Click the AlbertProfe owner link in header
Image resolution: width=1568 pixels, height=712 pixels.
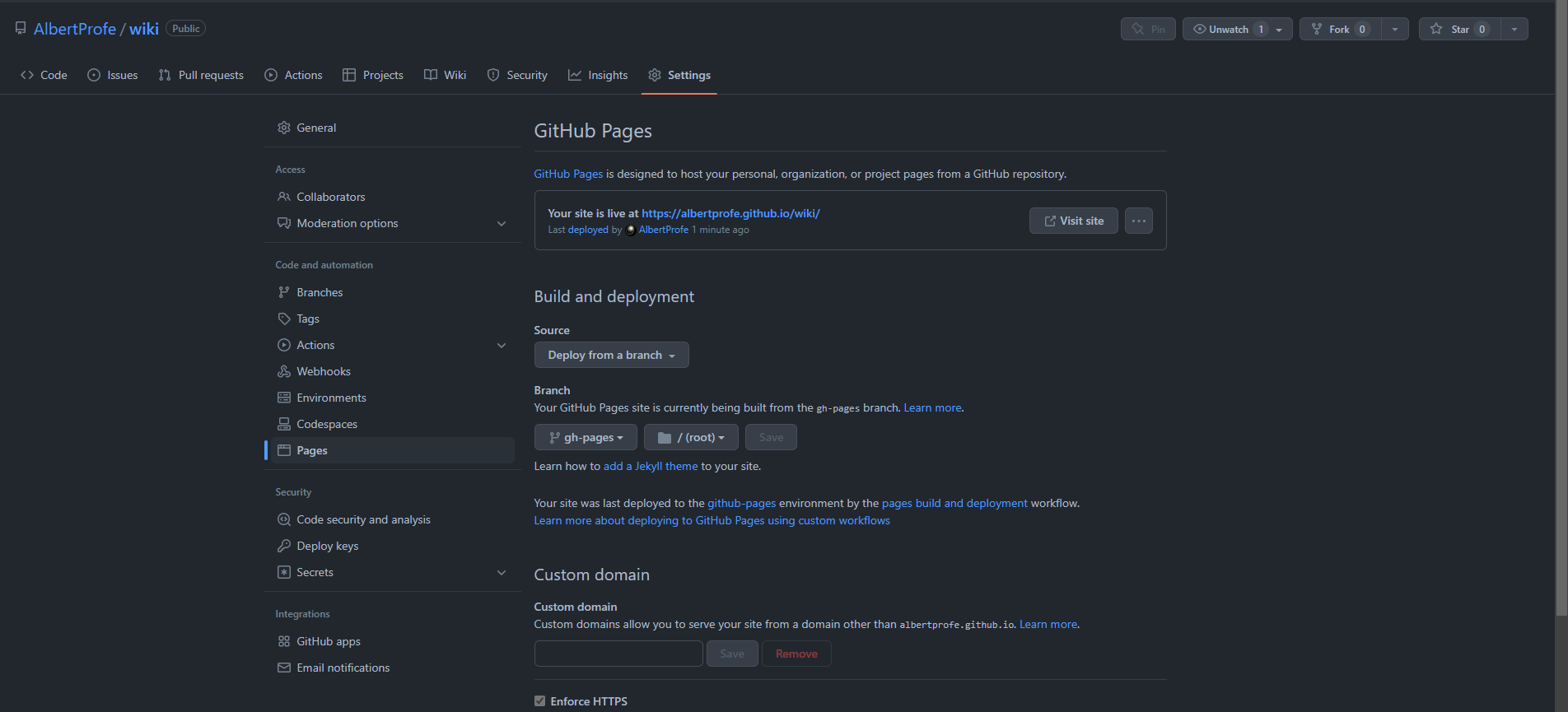point(75,29)
